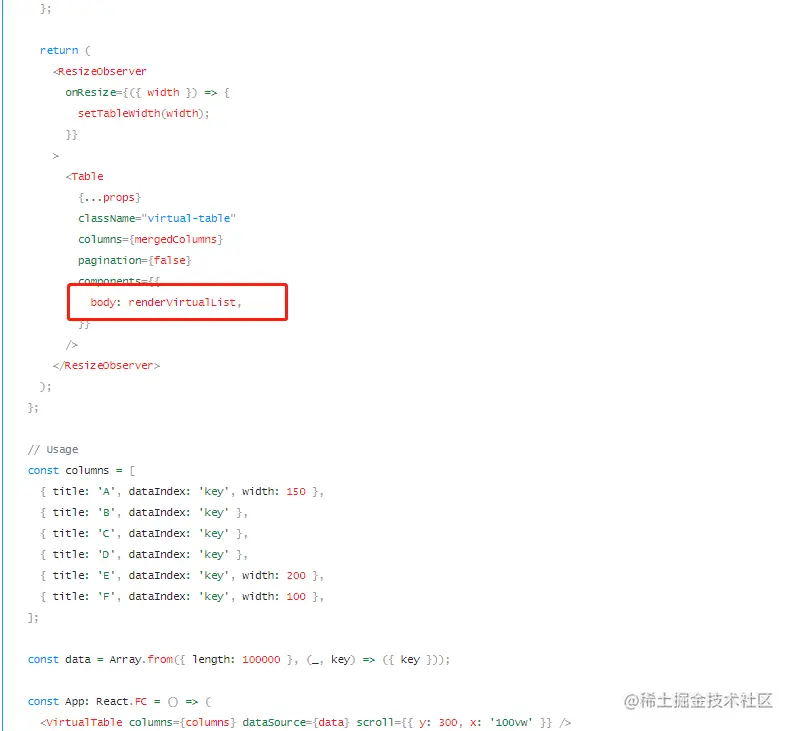
Task: Click the column row with title 'E'
Action: [x=182, y=576]
